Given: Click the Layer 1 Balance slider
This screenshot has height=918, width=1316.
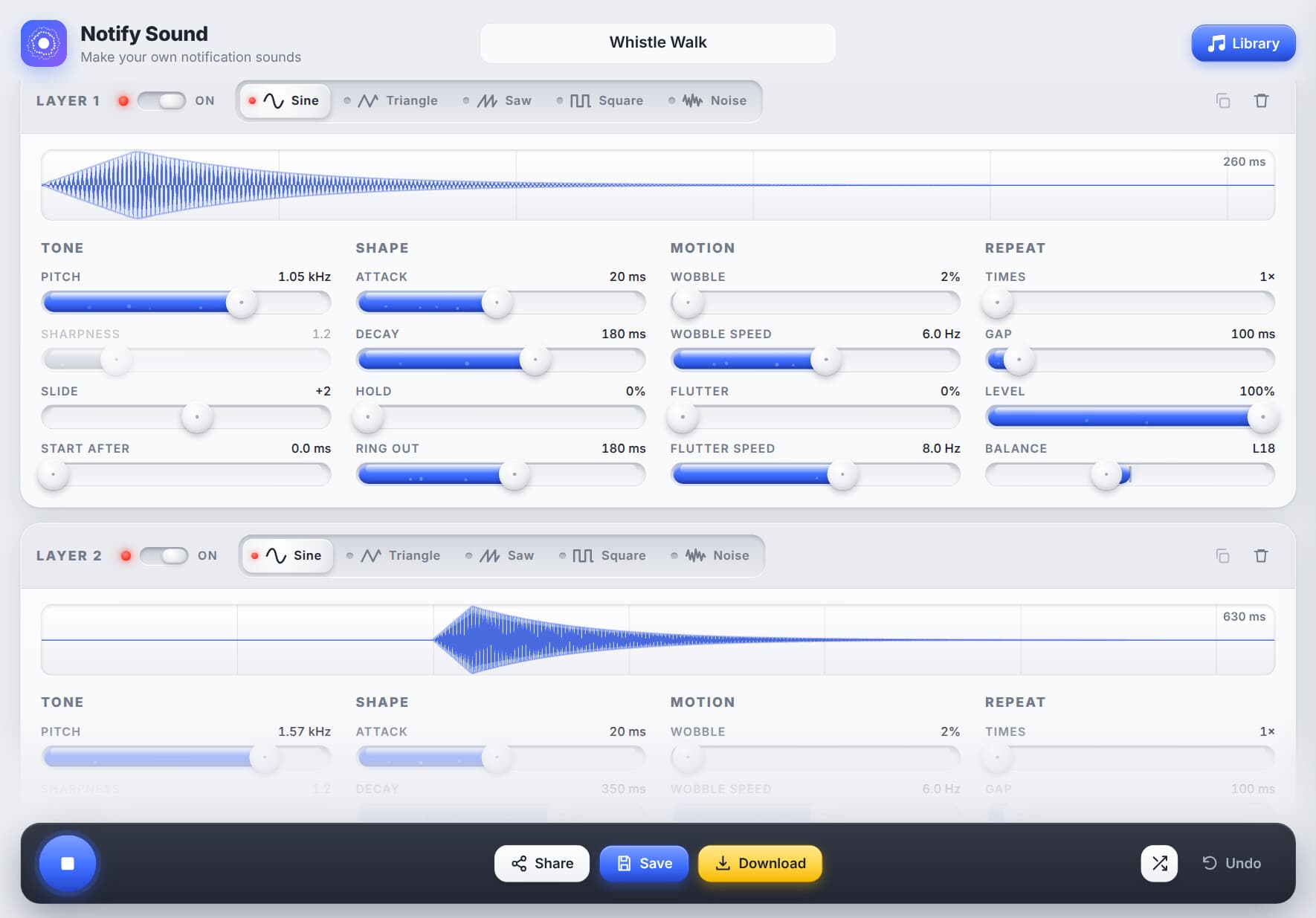Looking at the screenshot, I should click(x=1130, y=474).
